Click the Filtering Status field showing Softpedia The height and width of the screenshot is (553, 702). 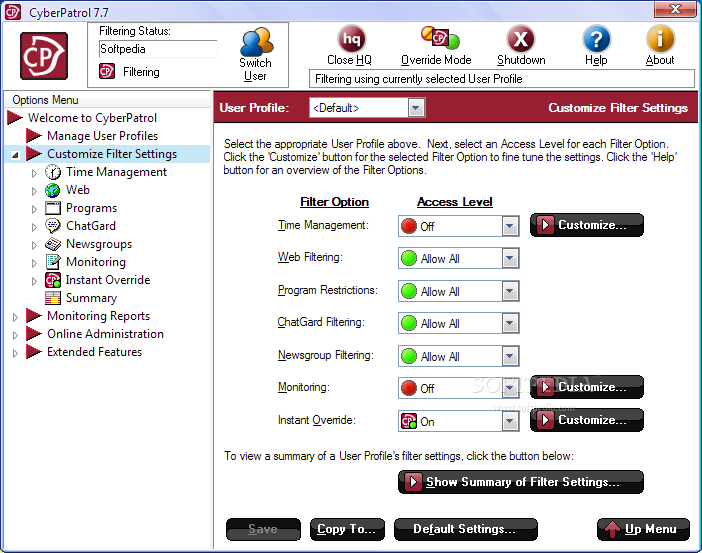(x=158, y=49)
